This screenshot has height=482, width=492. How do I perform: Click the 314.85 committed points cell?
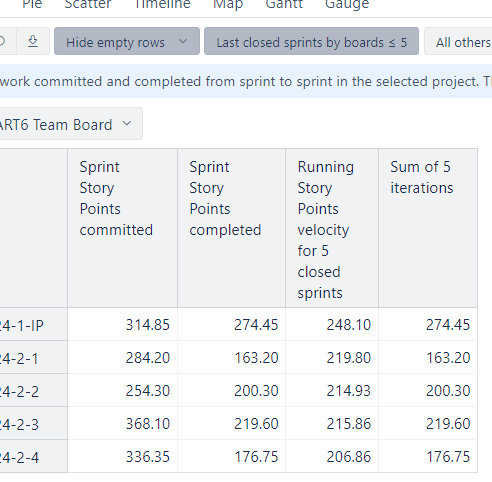tap(123, 324)
